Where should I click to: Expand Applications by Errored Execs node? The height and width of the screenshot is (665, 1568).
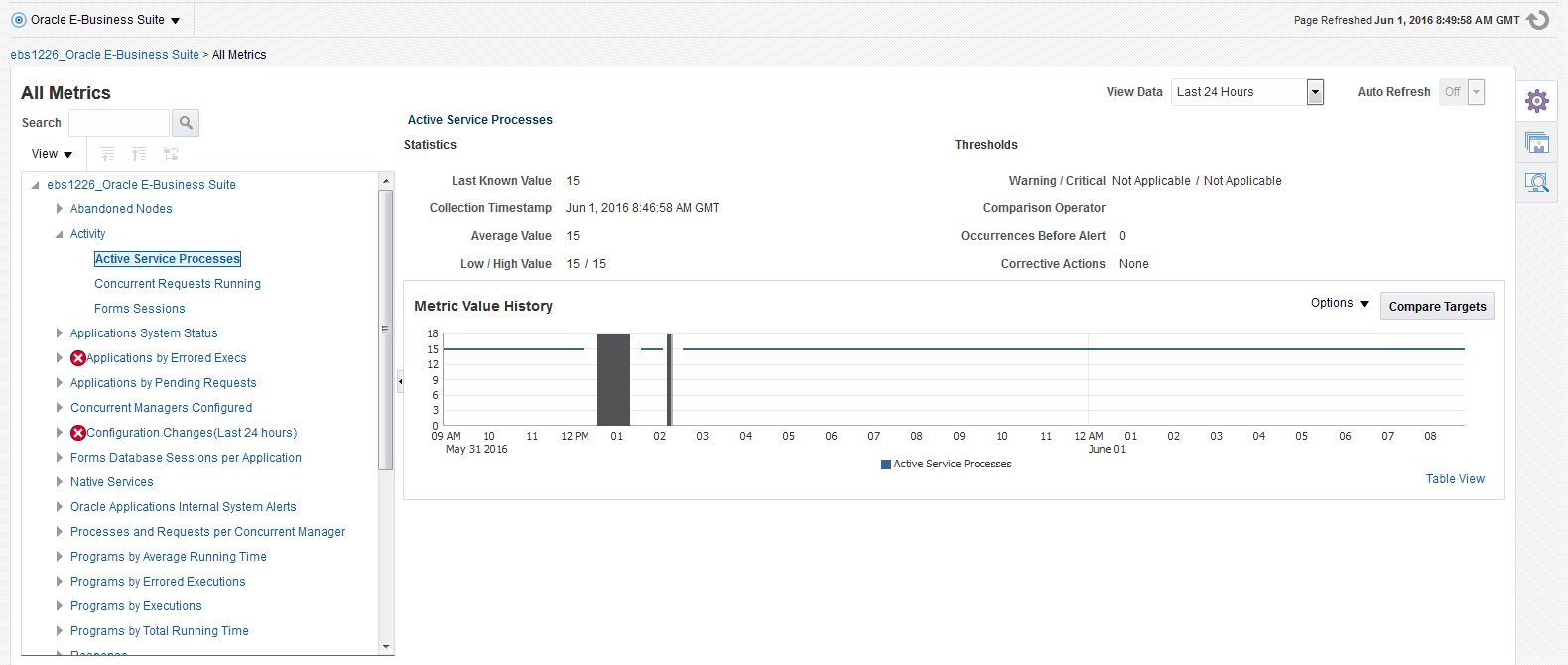click(x=60, y=358)
